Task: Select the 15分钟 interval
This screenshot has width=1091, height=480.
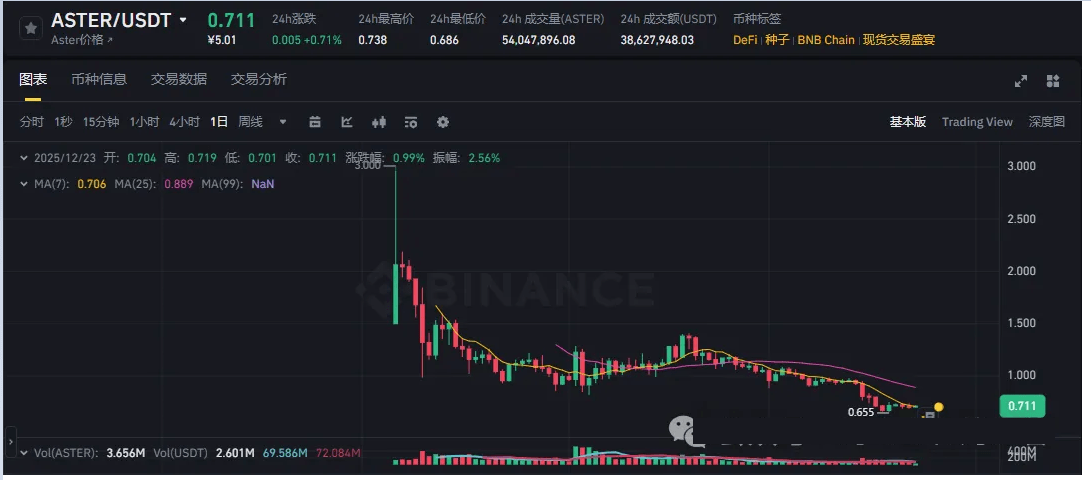Action: click(101, 122)
